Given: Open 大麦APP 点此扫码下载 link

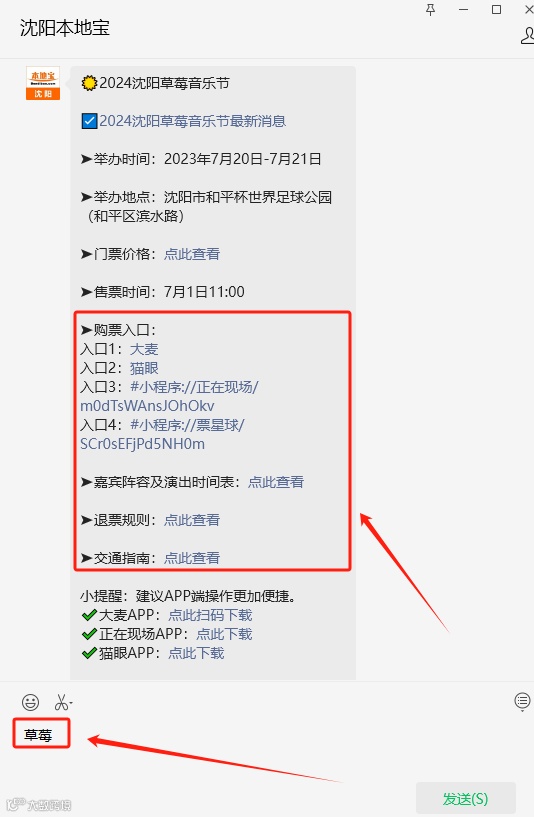Looking at the screenshot, I should [210, 615].
